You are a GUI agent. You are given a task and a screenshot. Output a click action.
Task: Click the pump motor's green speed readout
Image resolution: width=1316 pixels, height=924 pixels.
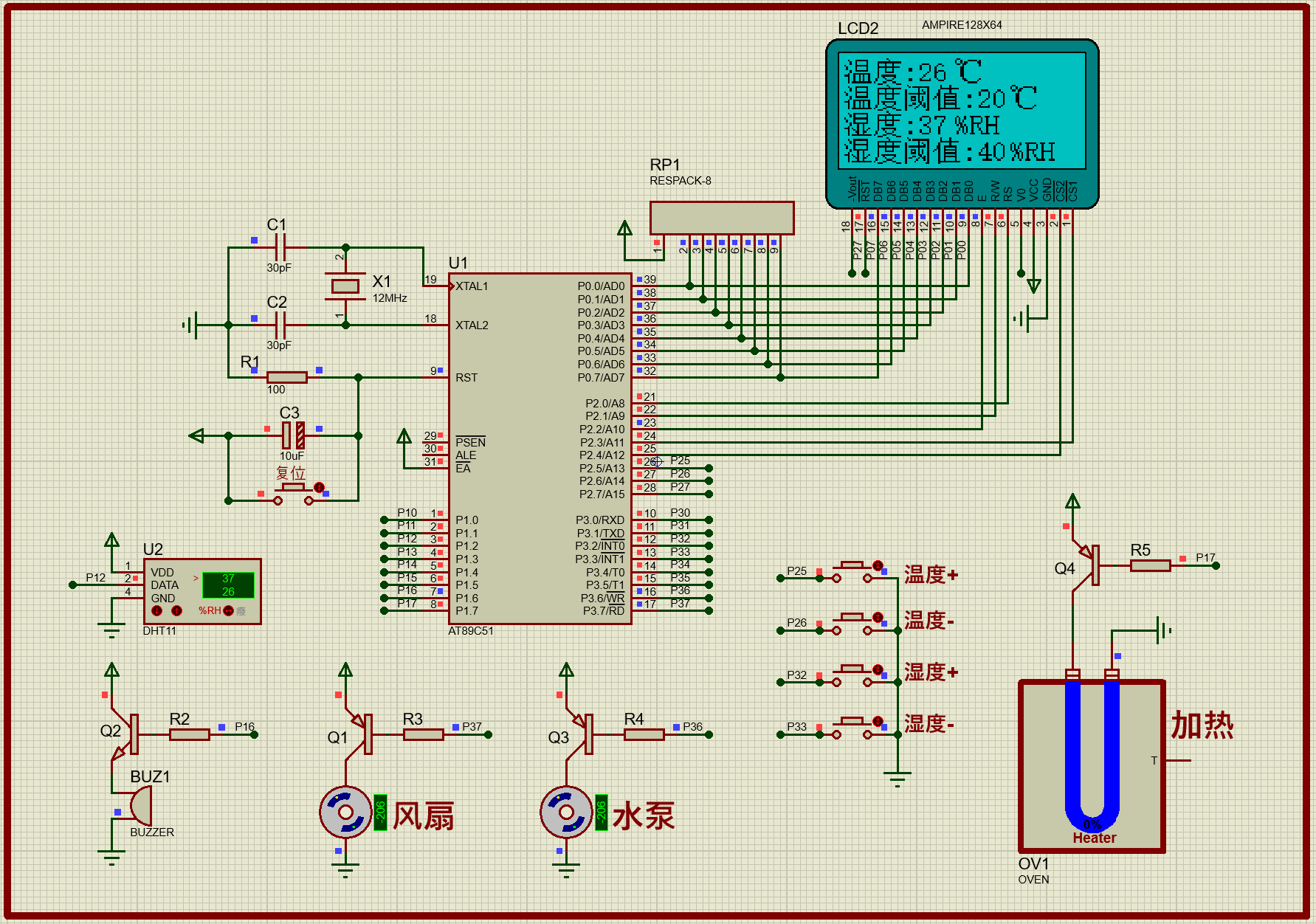pyautogui.click(x=602, y=813)
